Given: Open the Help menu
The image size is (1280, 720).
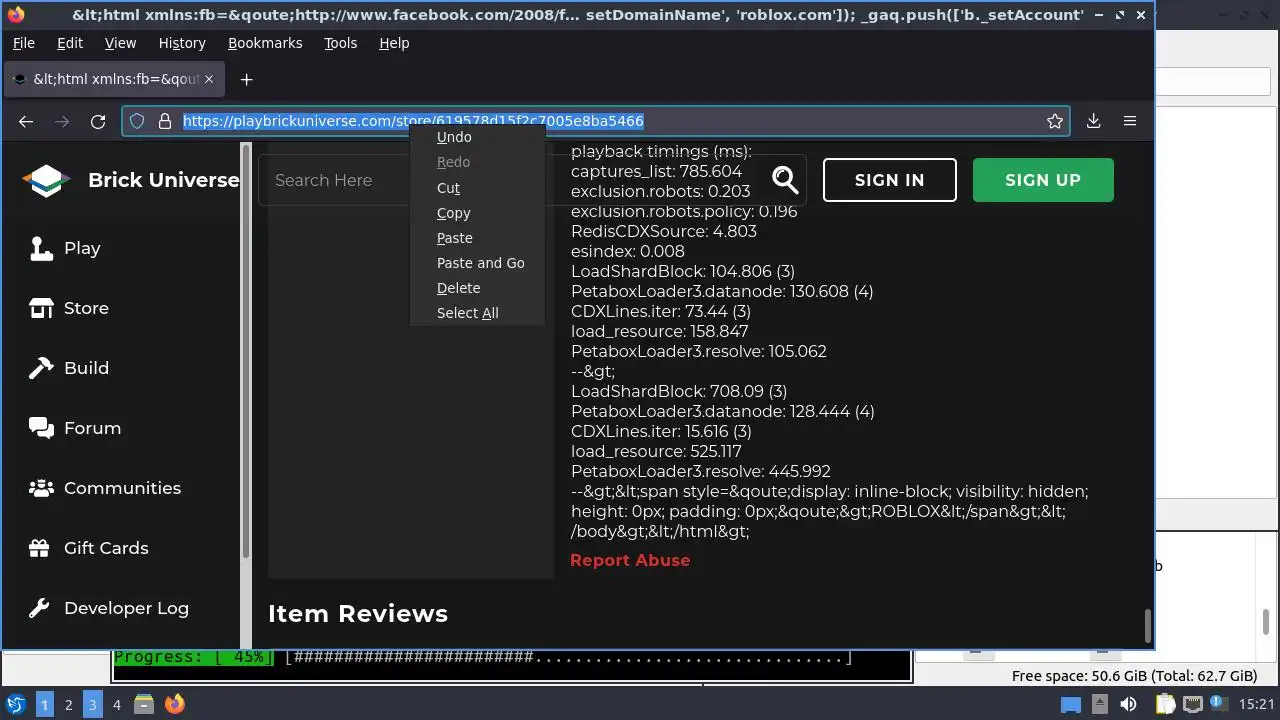Looking at the screenshot, I should pos(394,43).
